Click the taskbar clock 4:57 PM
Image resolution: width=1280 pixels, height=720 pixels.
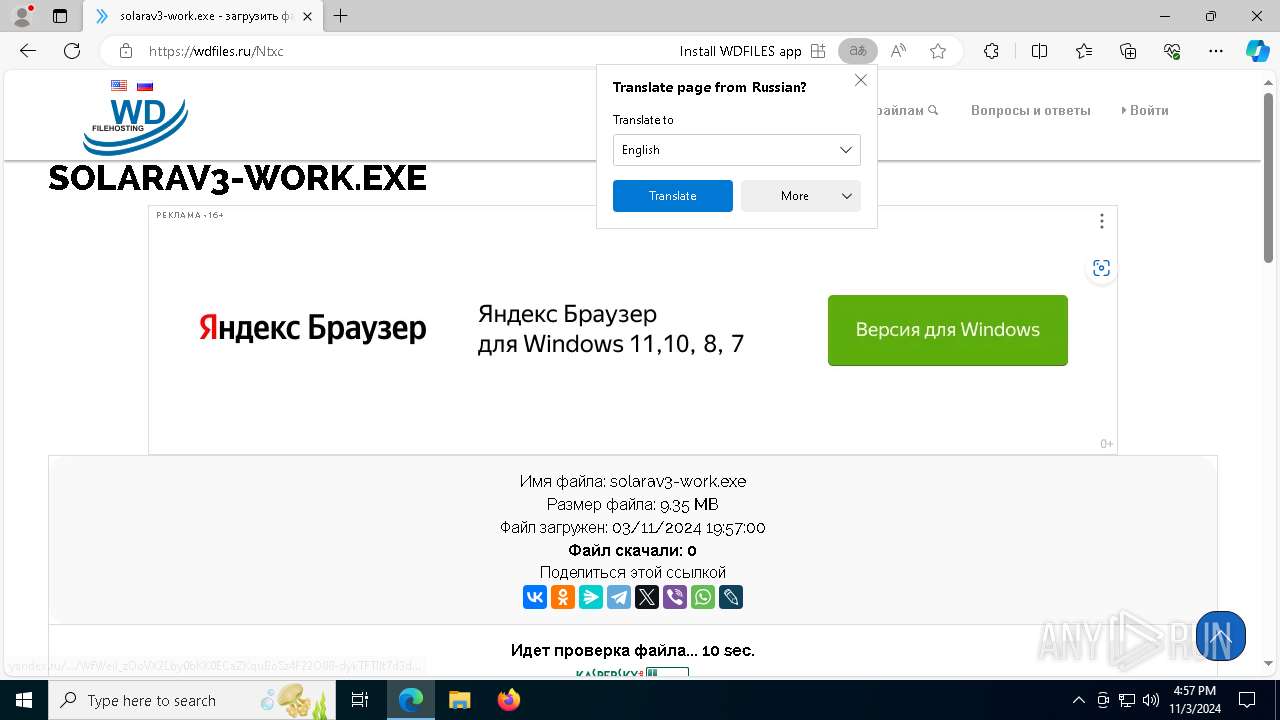[x=1195, y=700]
